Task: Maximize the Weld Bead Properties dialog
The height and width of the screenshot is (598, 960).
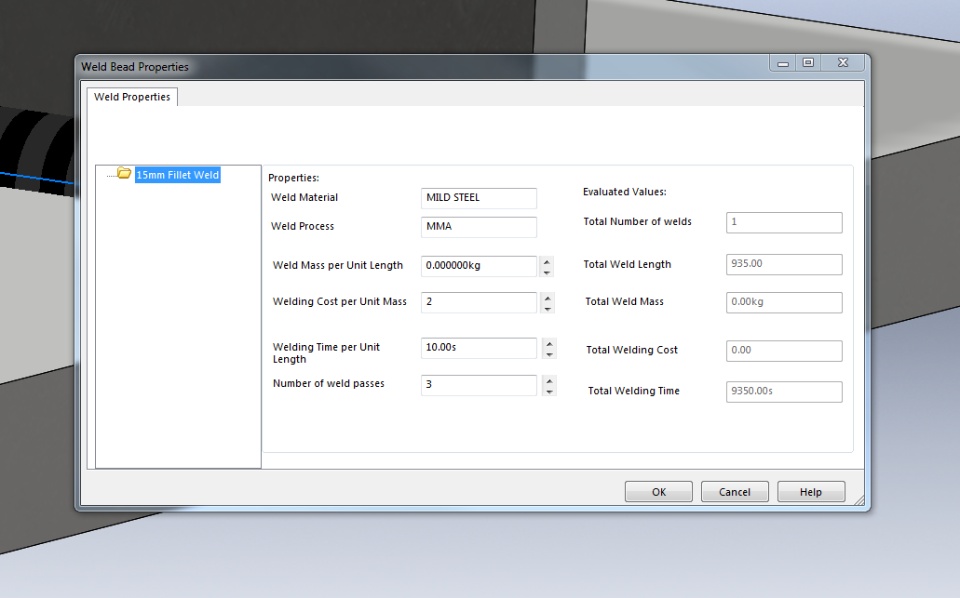Action: tap(808, 62)
